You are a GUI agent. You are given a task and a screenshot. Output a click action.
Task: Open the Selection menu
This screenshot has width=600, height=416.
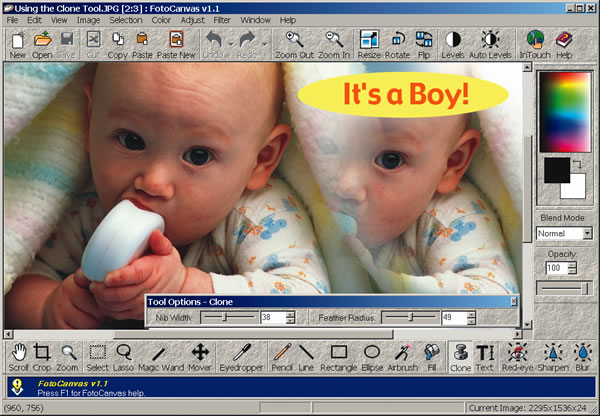point(126,20)
